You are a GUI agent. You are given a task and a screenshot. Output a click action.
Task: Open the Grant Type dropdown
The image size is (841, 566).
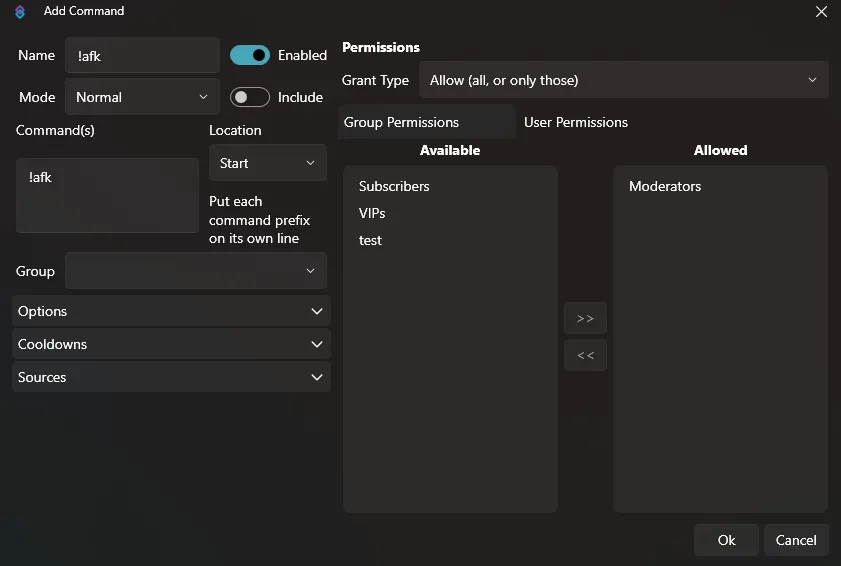(x=623, y=80)
